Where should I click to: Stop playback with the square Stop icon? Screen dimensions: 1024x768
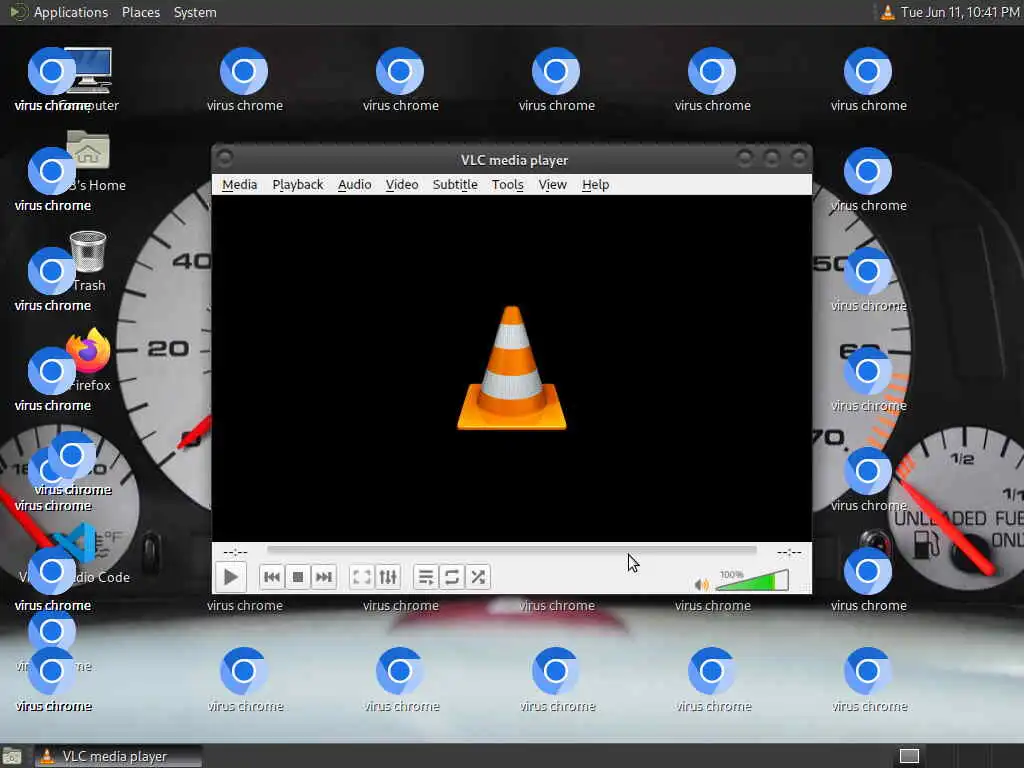click(298, 577)
